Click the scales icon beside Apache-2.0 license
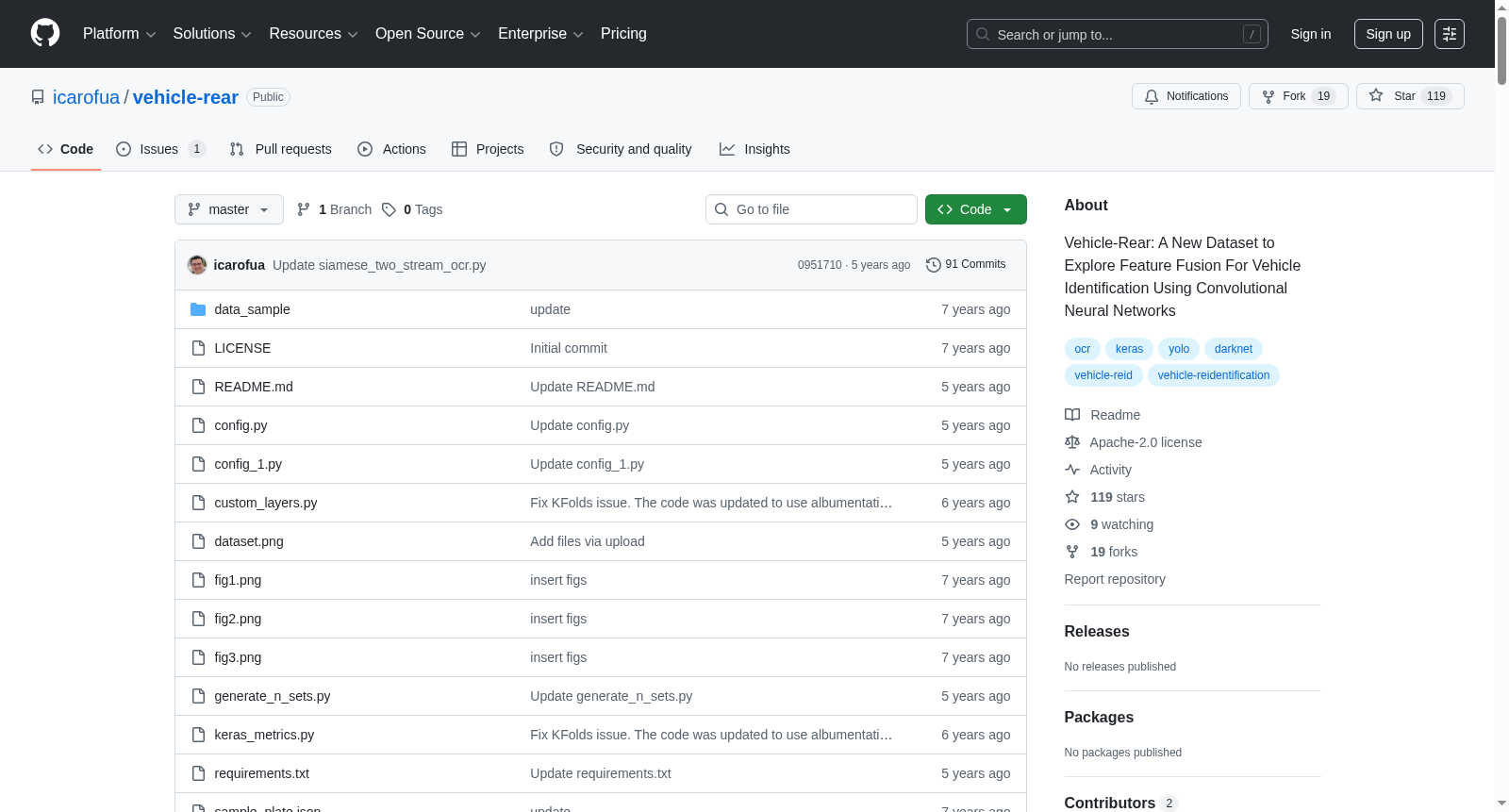The image size is (1509, 812). click(1072, 442)
